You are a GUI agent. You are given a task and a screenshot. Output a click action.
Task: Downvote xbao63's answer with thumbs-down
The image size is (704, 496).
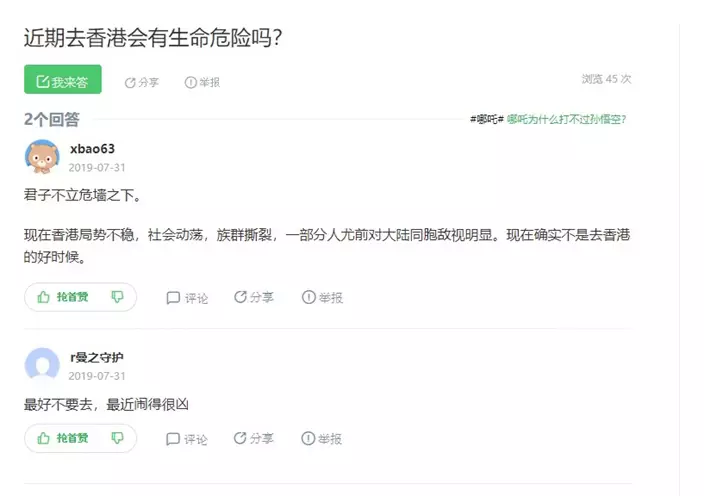pyautogui.click(x=117, y=297)
